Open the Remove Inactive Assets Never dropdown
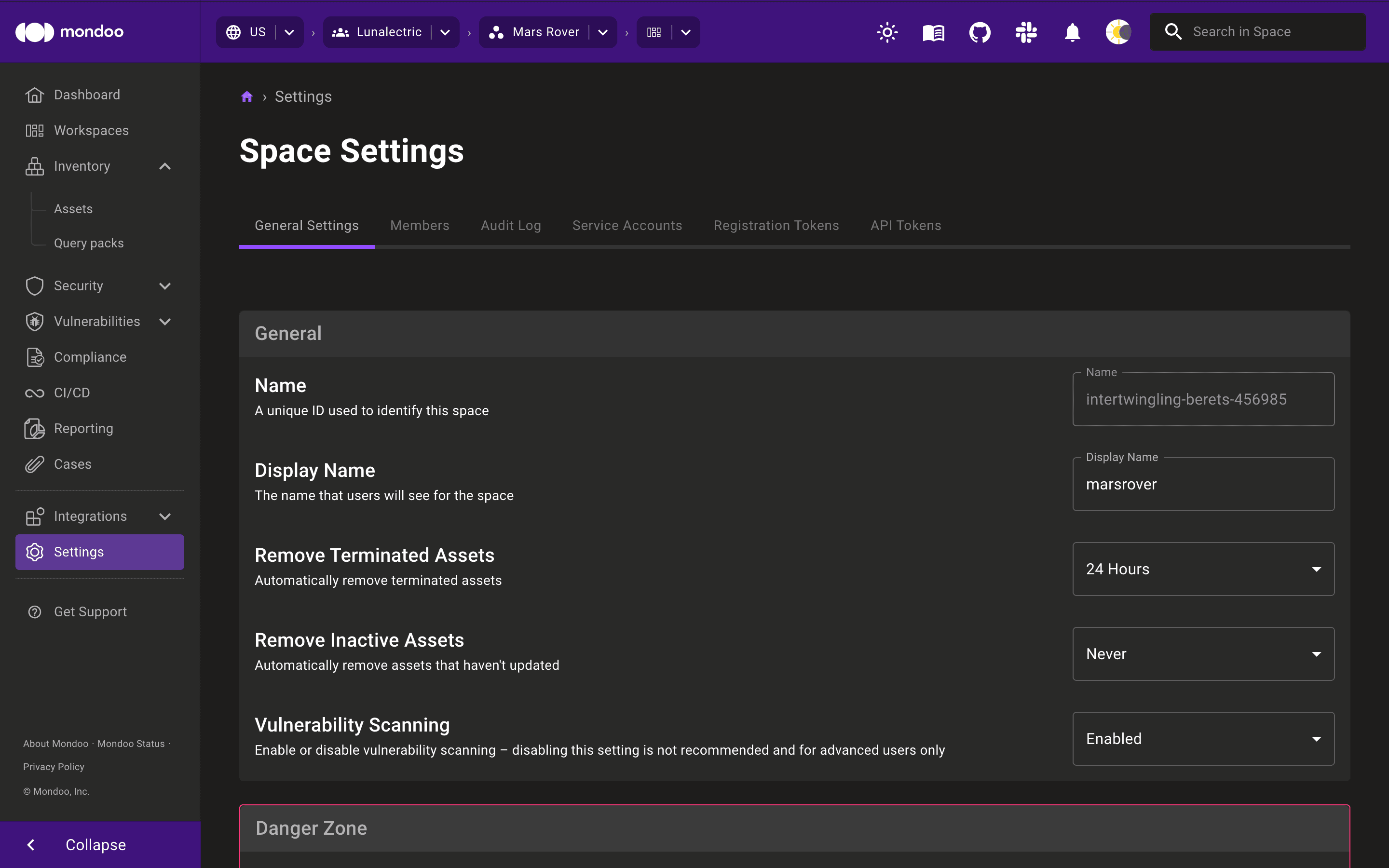 (1202, 653)
